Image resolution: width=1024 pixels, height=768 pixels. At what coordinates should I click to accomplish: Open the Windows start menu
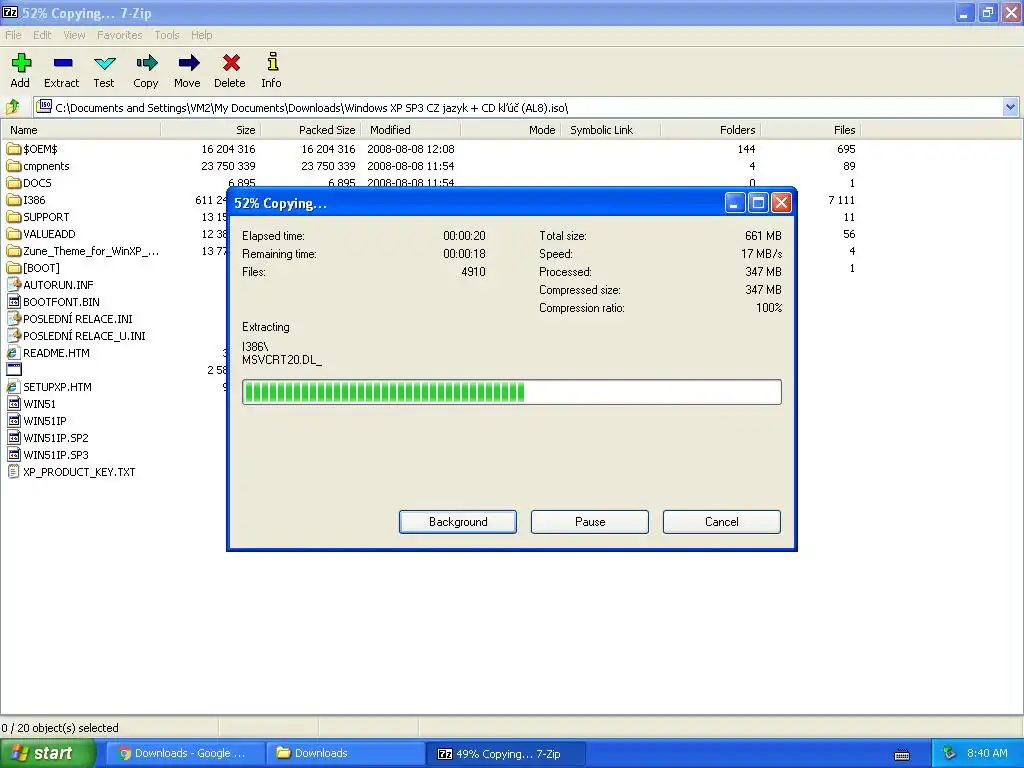coord(48,753)
